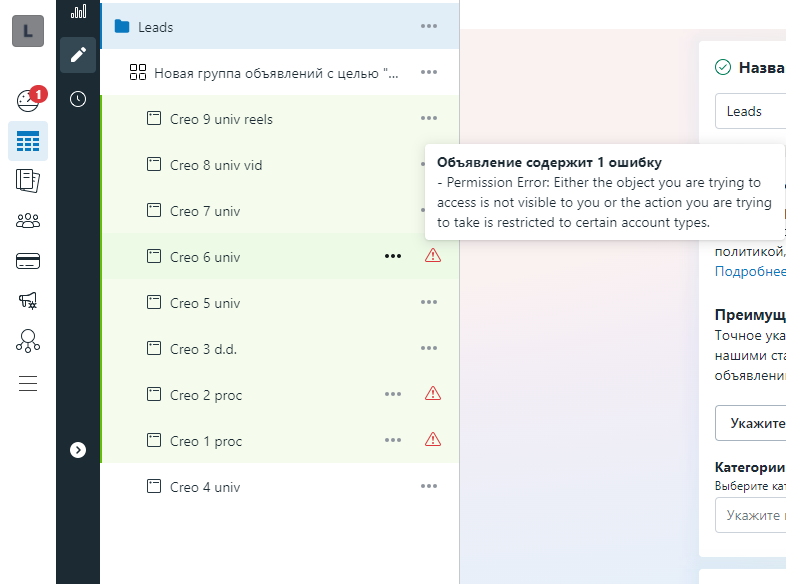This screenshot has width=786, height=584.
Task: Open the all tools hamburger menu
Action: tap(28, 383)
